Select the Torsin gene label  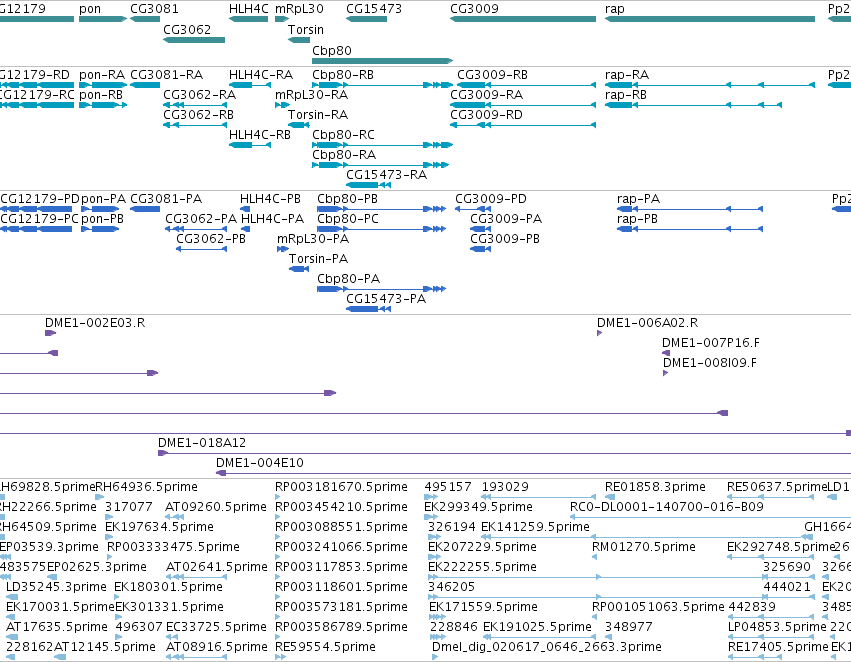[x=306, y=29]
